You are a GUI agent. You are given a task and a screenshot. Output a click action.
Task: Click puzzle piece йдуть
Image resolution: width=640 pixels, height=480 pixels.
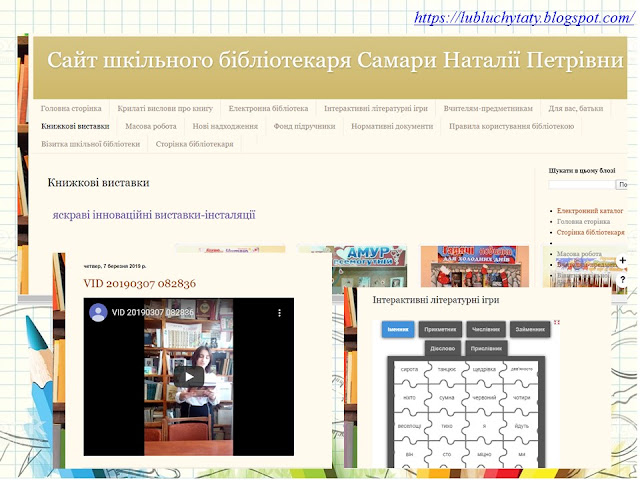point(522,426)
